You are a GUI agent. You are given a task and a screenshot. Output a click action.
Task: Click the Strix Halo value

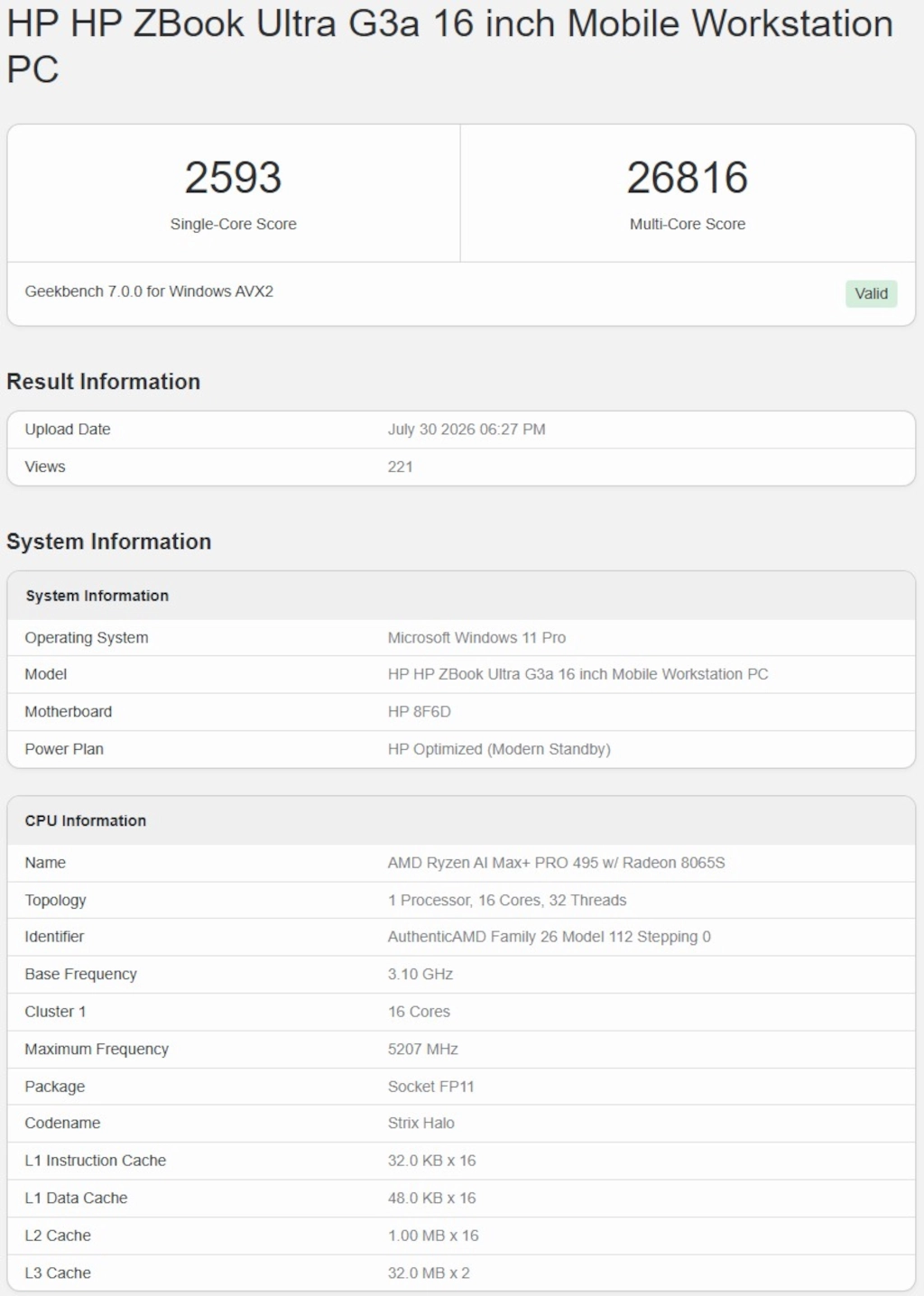(x=421, y=1123)
